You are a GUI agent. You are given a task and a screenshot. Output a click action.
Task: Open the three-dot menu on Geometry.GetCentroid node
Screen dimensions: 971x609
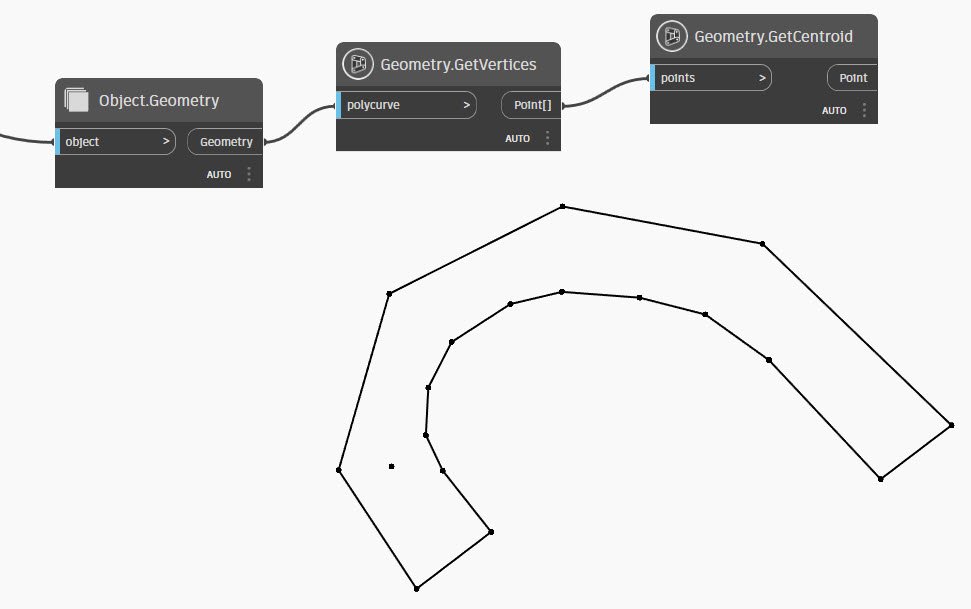click(x=864, y=110)
